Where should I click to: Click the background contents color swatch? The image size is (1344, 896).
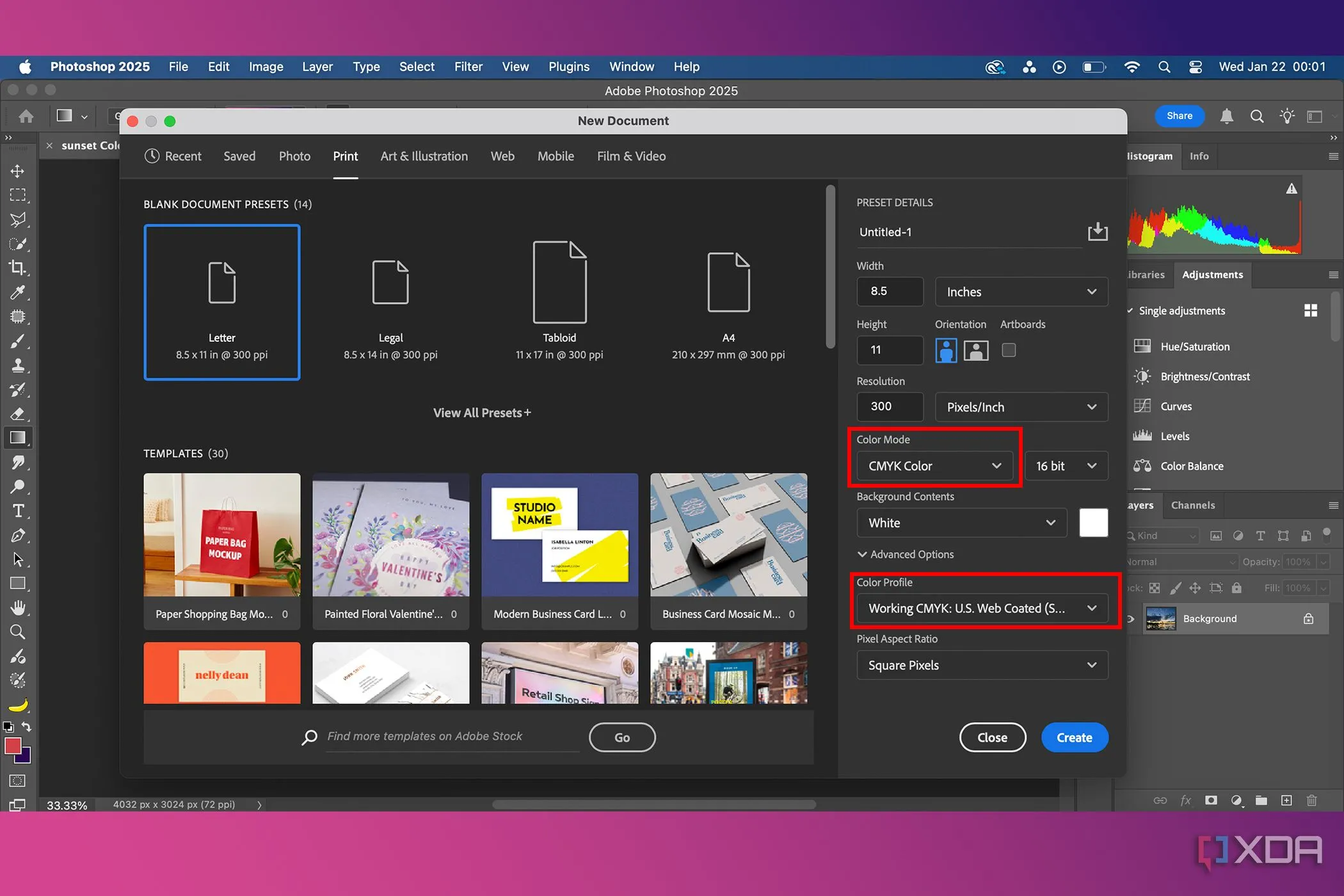1093,523
